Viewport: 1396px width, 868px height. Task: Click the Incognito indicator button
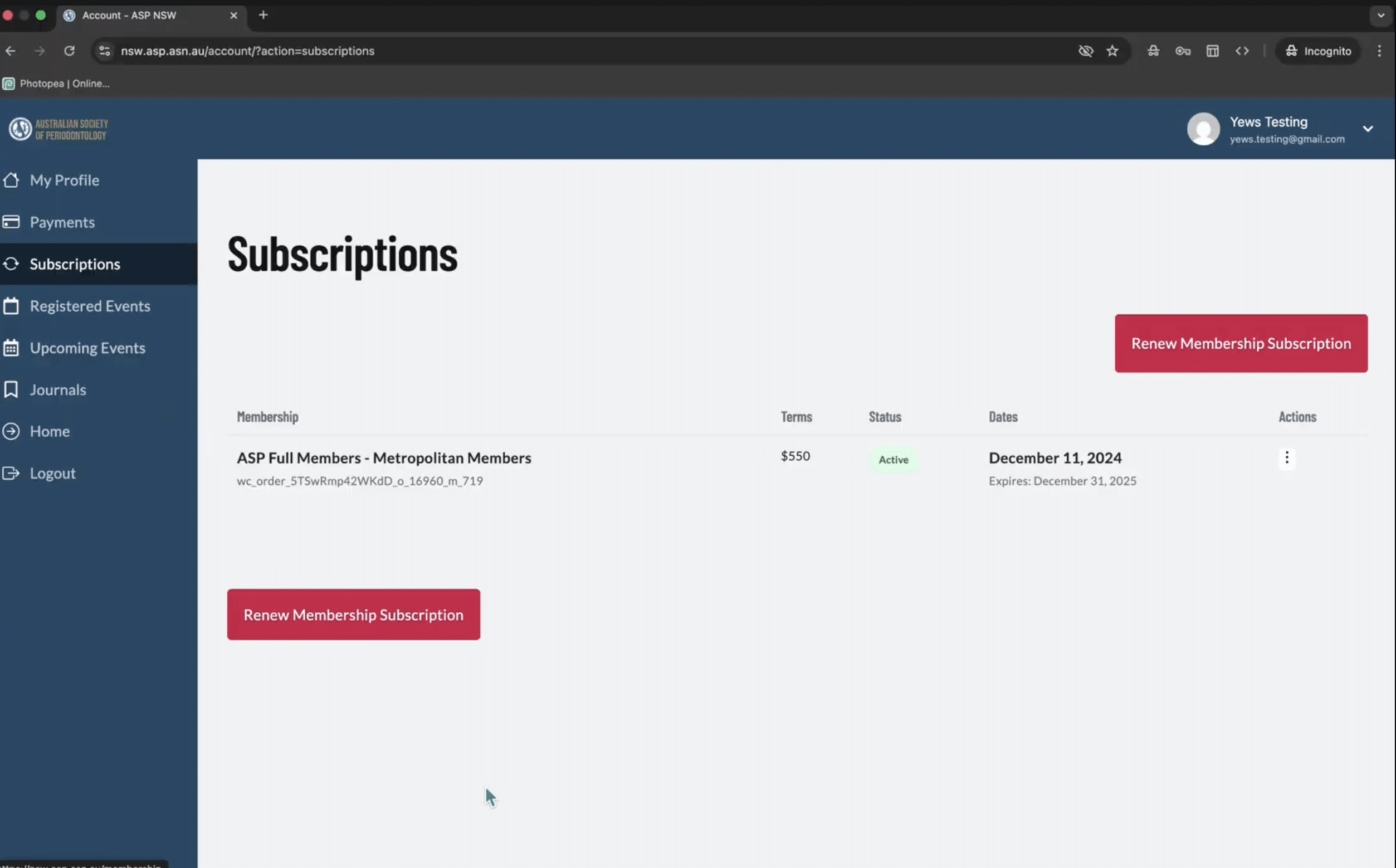[1317, 51]
